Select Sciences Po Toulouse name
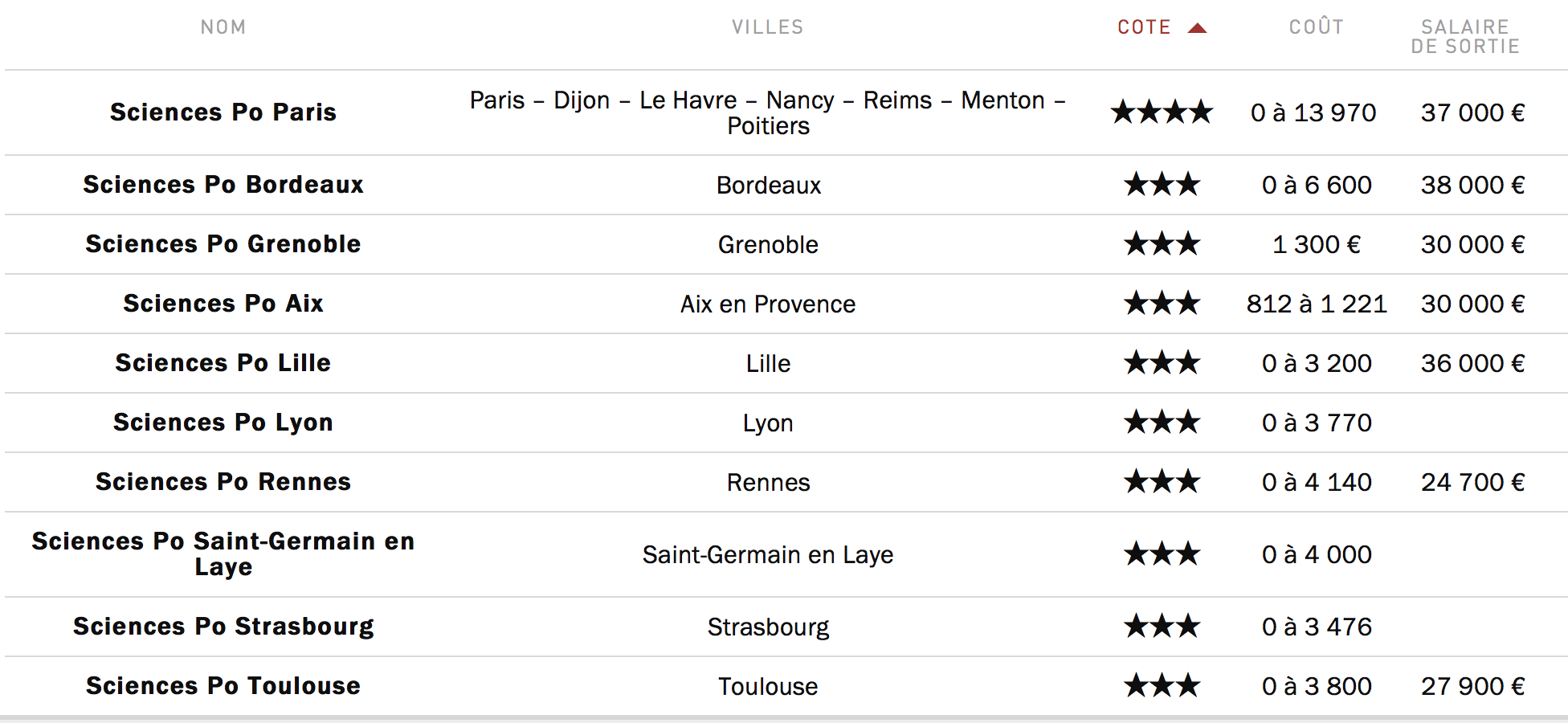Image resolution: width=1568 pixels, height=723 pixels. (x=223, y=686)
